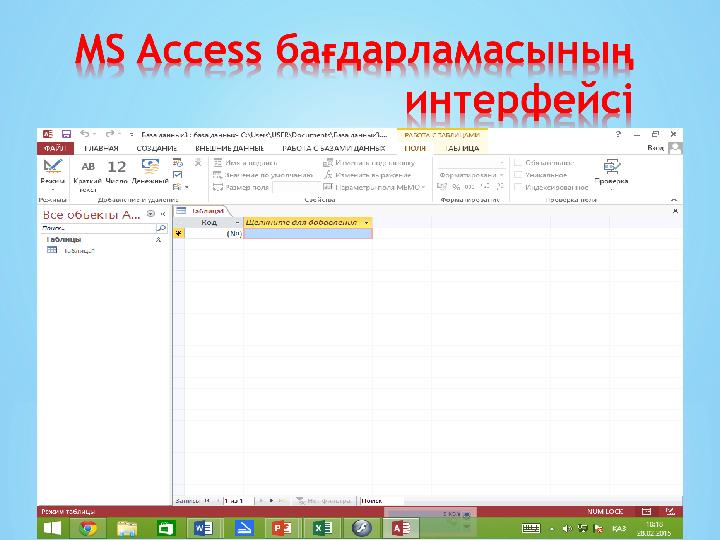Viewport: 720px width, 540px height.
Task: Click the Delete field icon
Action: [x=198, y=163]
